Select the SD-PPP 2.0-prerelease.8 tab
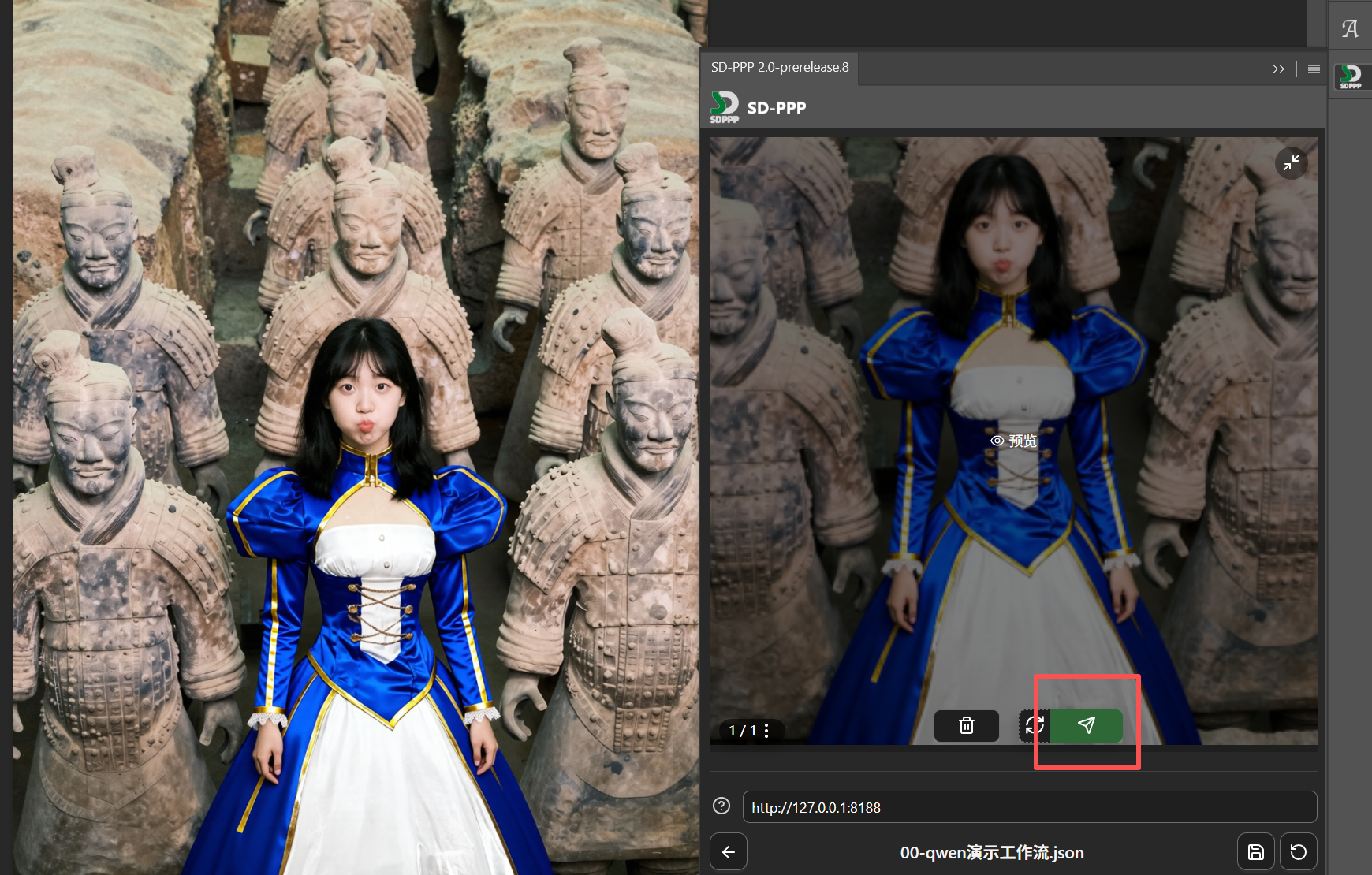Image resolution: width=1372 pixels, height=875 pixels. (x=779, y=68)
